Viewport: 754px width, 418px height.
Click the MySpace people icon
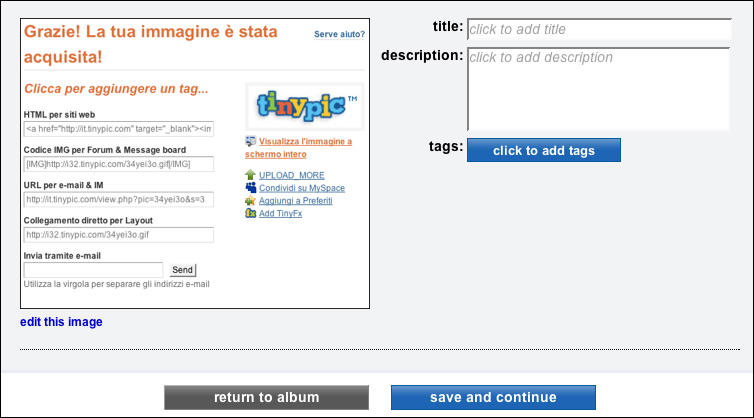point(251,188)
